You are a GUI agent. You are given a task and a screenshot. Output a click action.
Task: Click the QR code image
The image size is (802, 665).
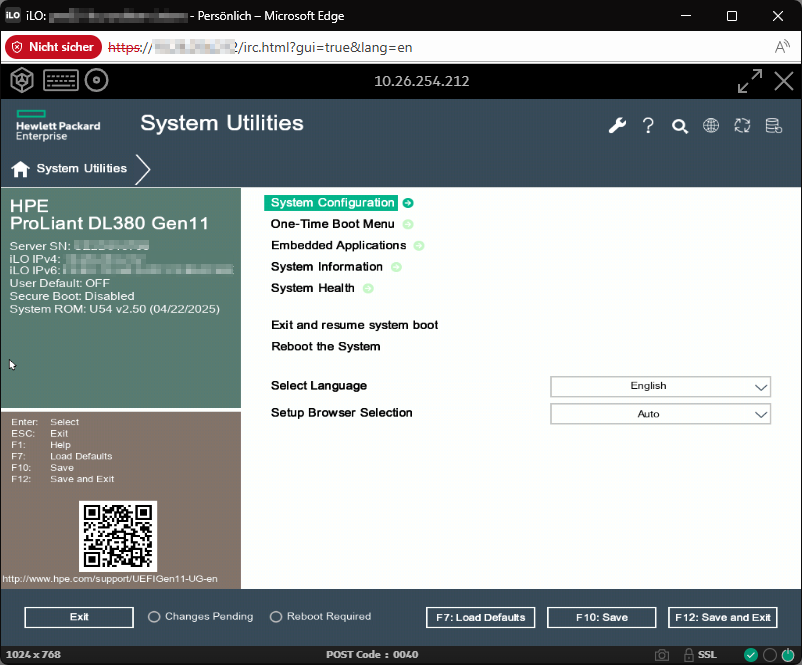click(x=118, y=537)
